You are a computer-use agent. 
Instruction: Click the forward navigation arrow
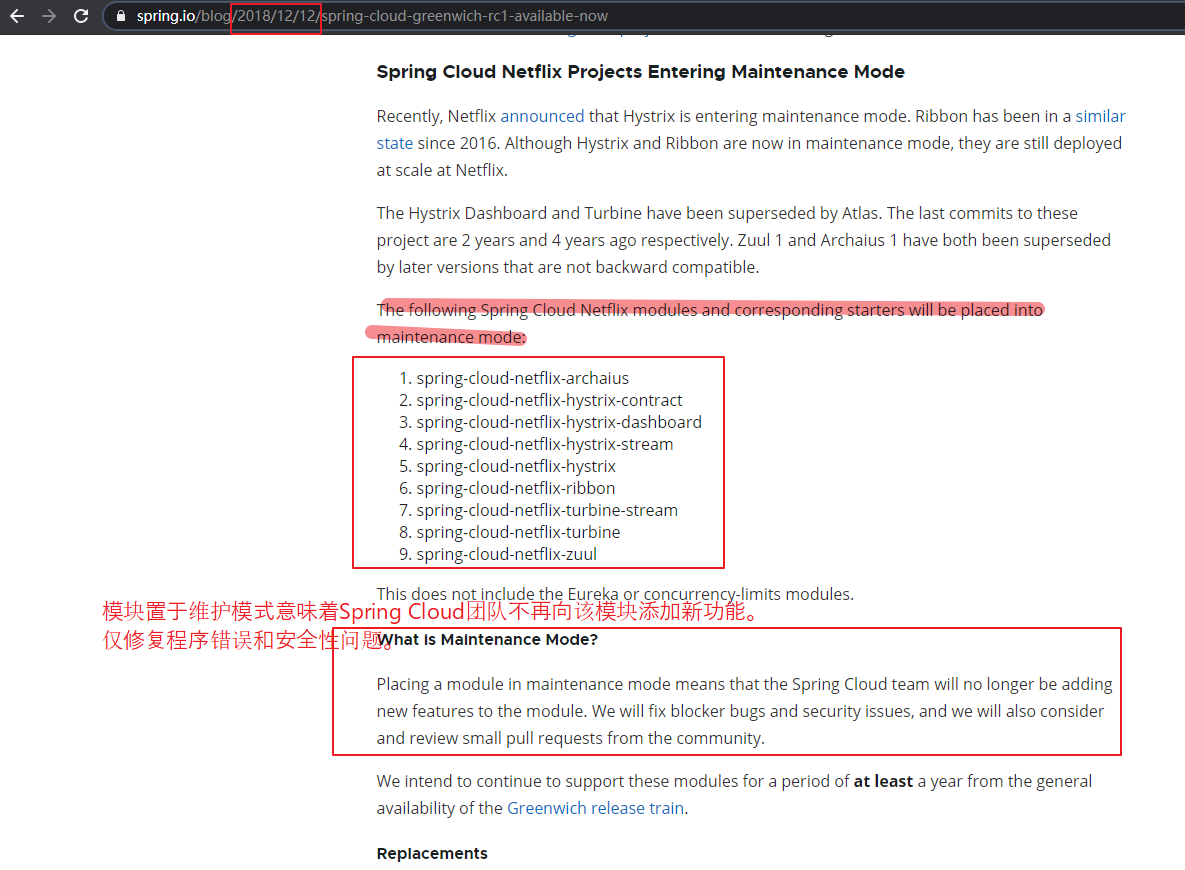click(47, 16)
